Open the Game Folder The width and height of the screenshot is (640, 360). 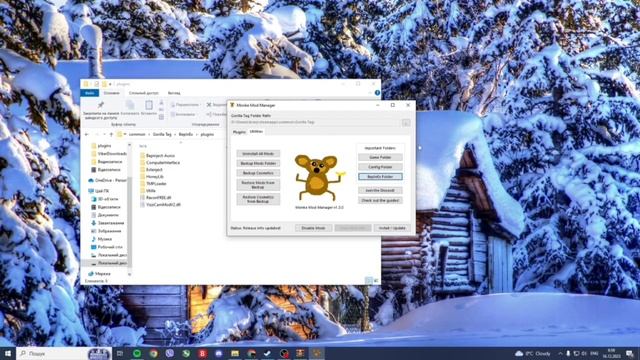(x=380, y=157)
